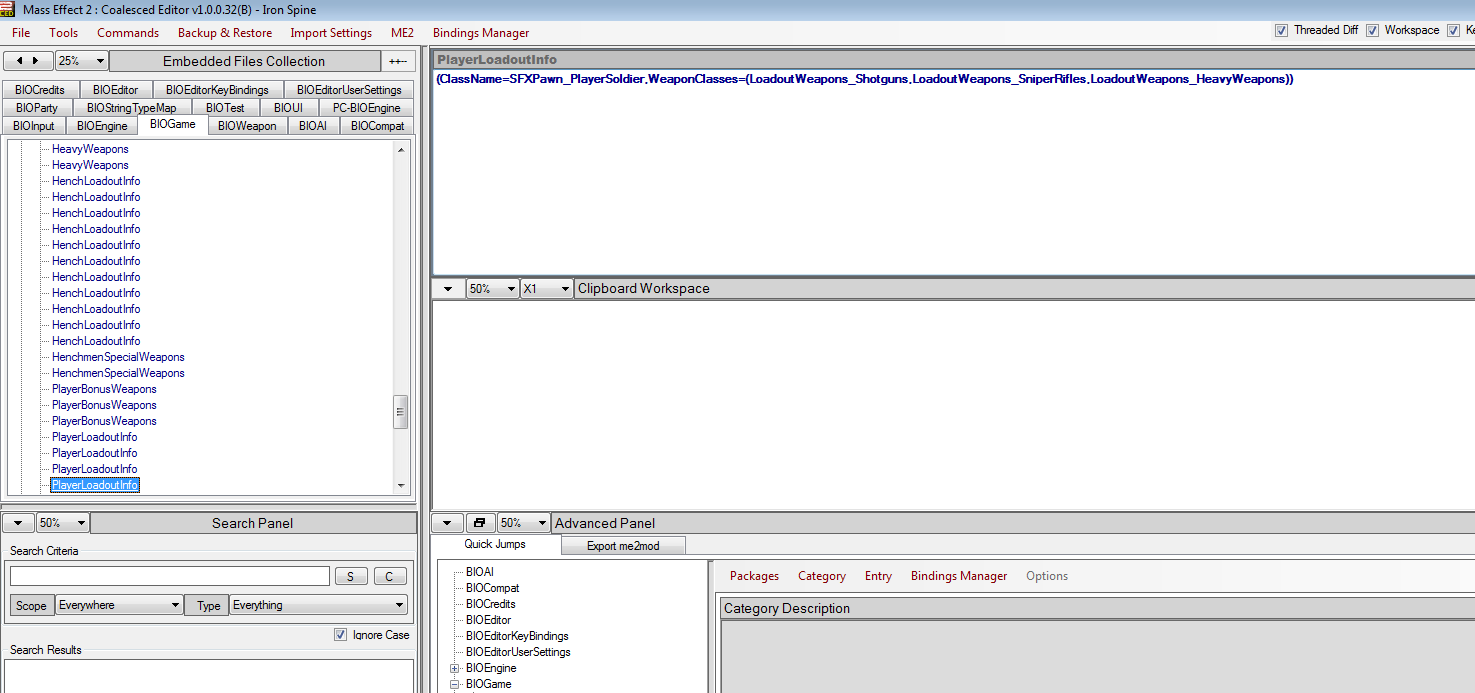This screenshot has height=693, width=1475.
Task: Toggle the Ignore Case checkbox
Action: pyautogui.click(x=340, y=635)
